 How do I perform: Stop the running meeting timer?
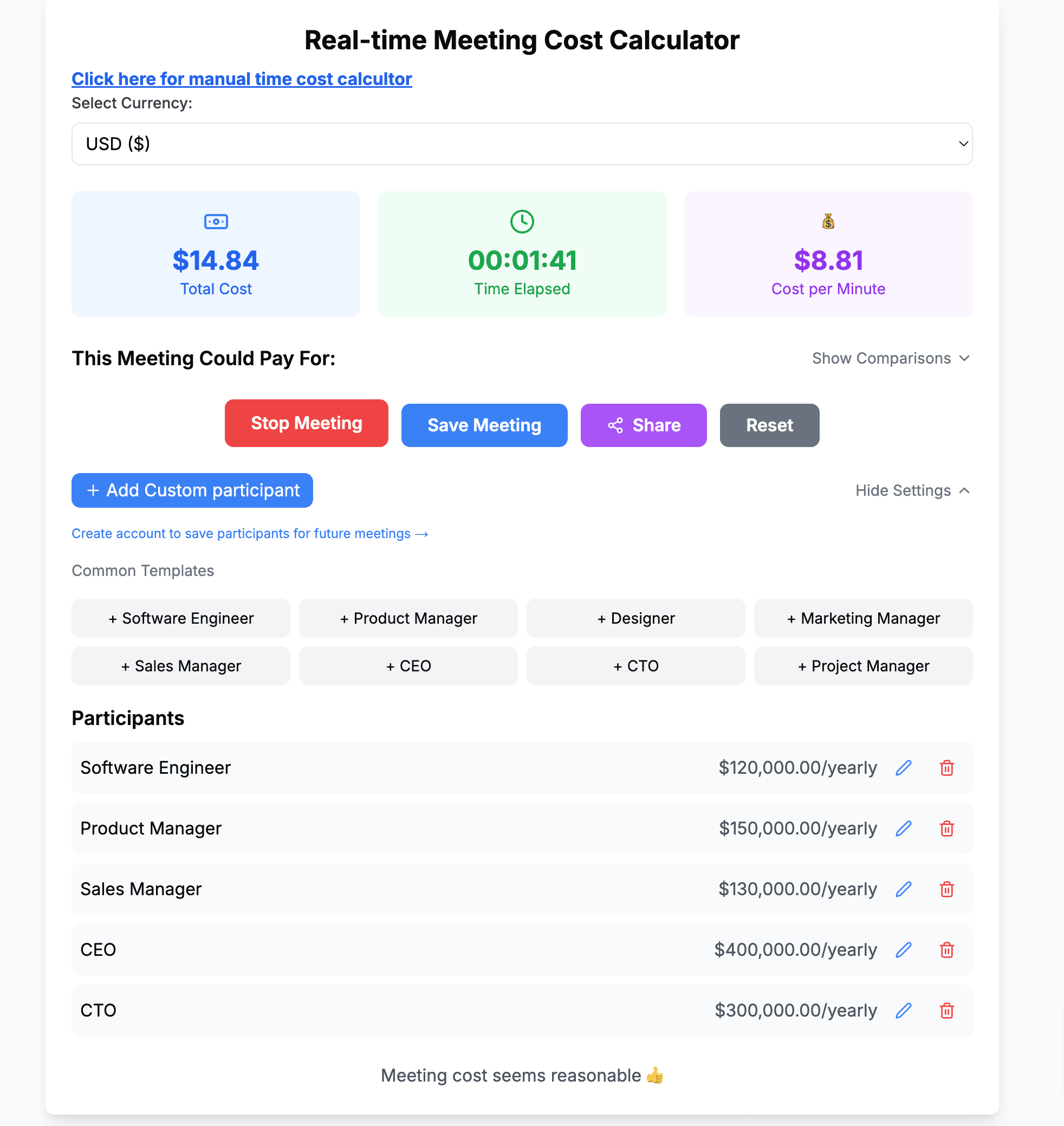point(306,423)
